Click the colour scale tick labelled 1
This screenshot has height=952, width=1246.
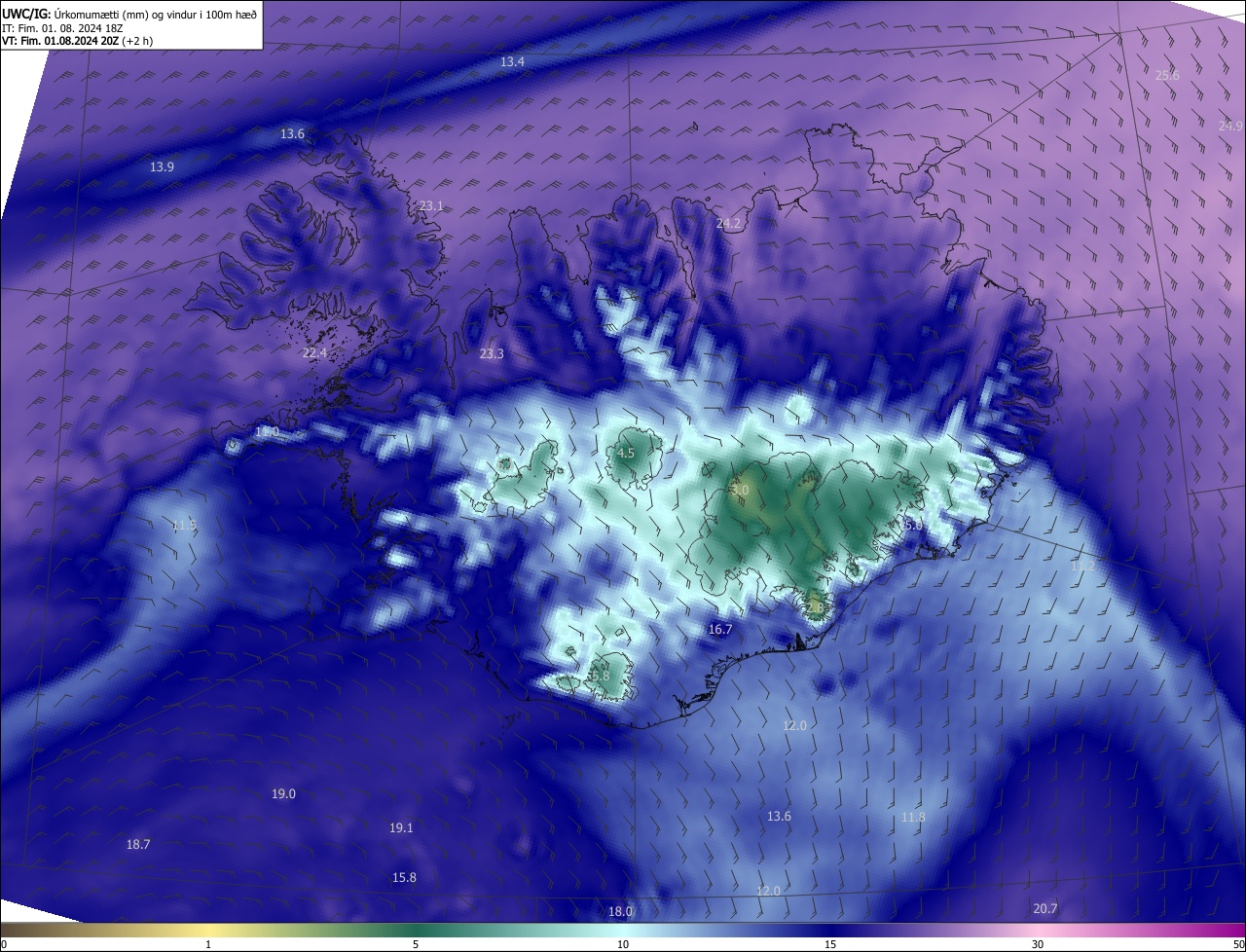point(208,944)
